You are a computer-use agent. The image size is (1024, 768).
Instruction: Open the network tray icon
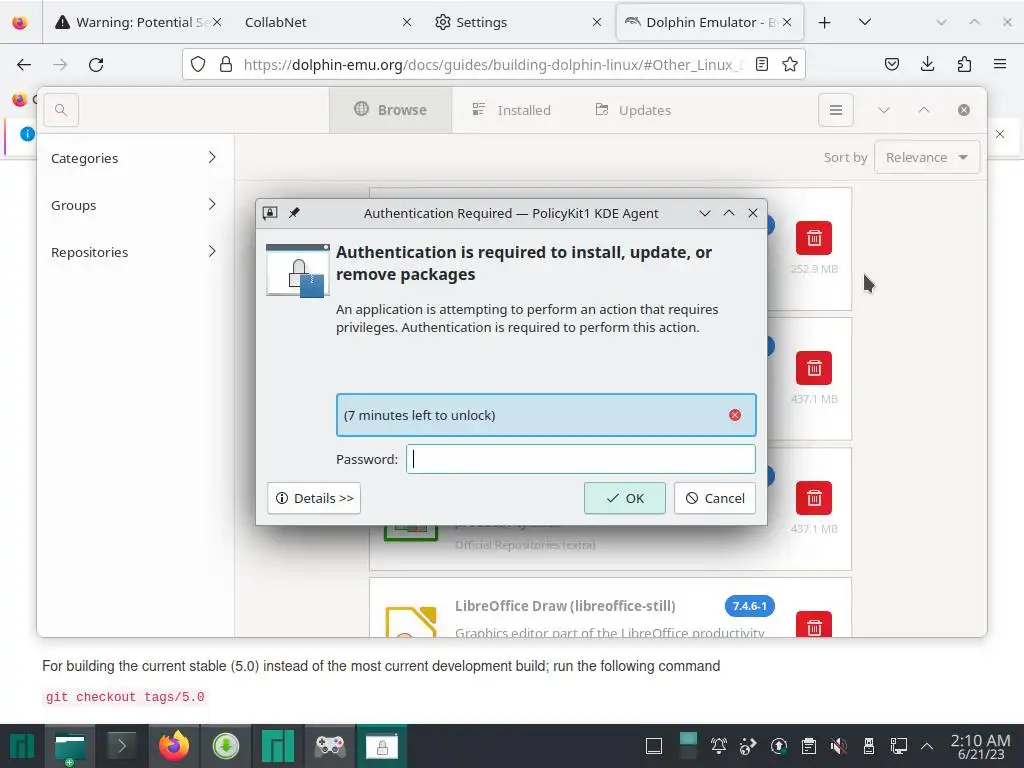899,746
